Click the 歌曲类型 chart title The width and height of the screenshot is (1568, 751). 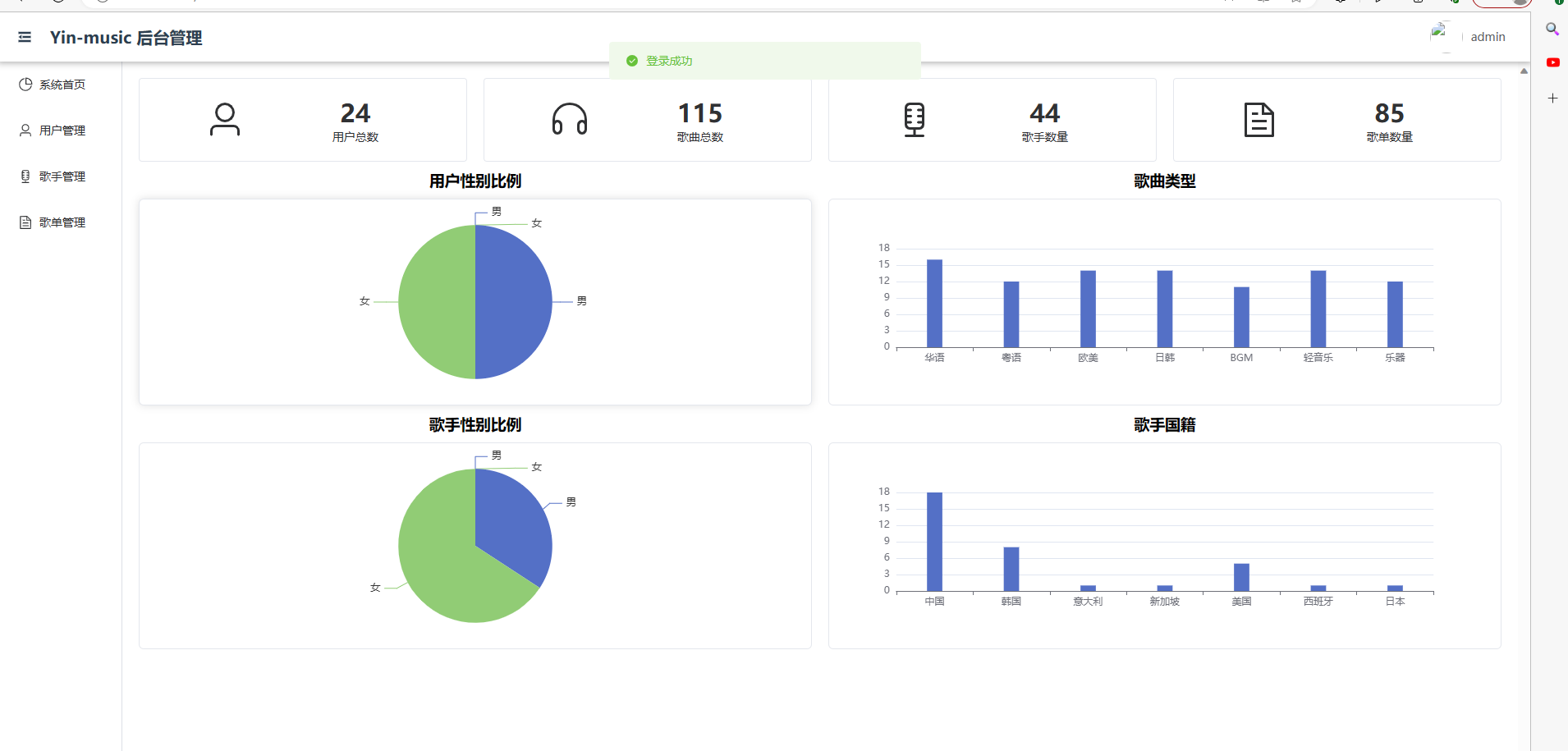click(x=1165, y=181)
